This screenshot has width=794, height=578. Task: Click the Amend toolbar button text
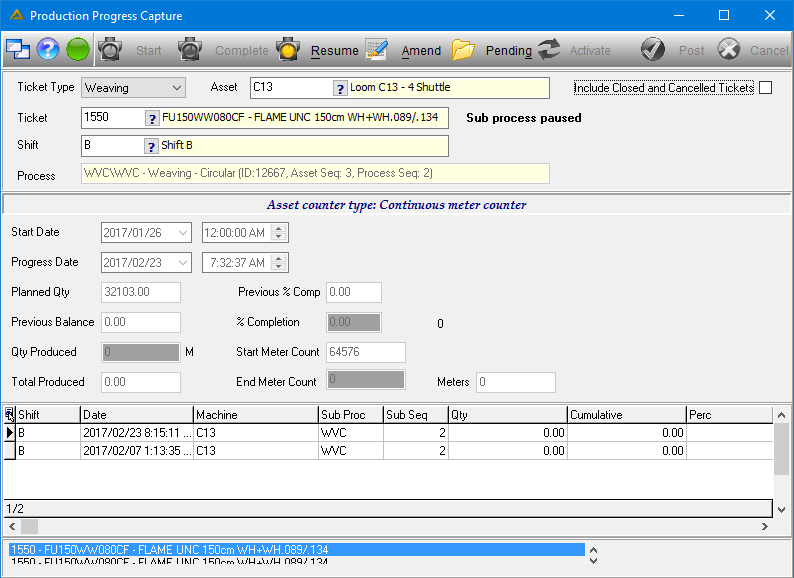click(x=421, y=51)
